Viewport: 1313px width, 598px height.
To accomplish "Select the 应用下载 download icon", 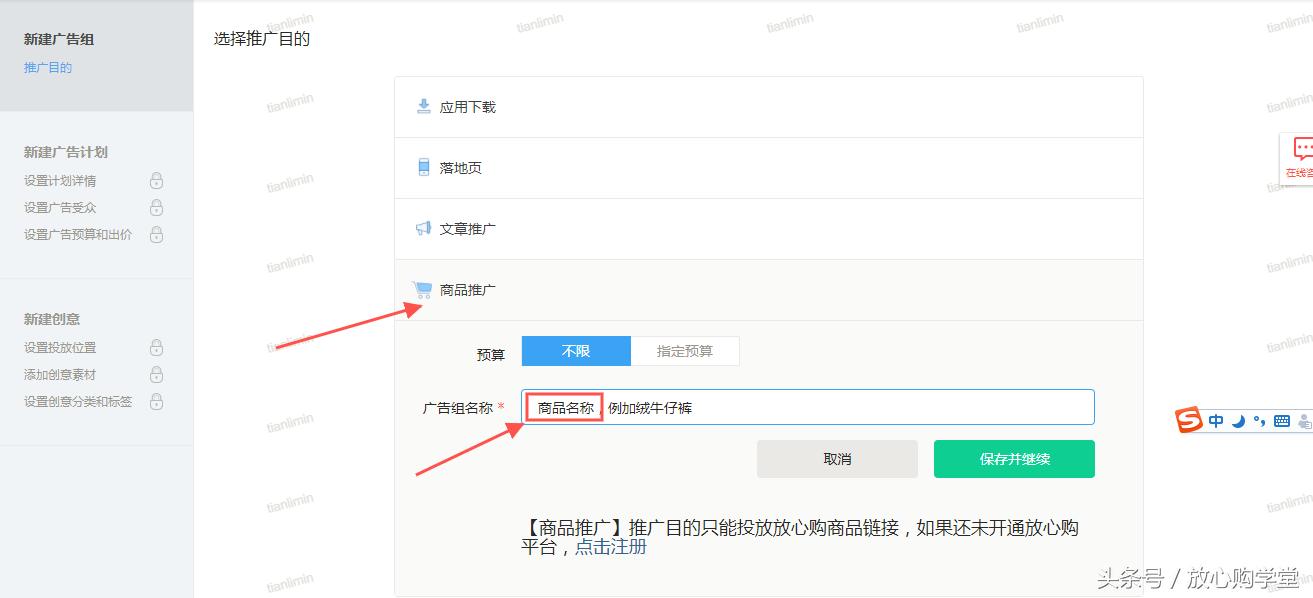I will [423, 106].
